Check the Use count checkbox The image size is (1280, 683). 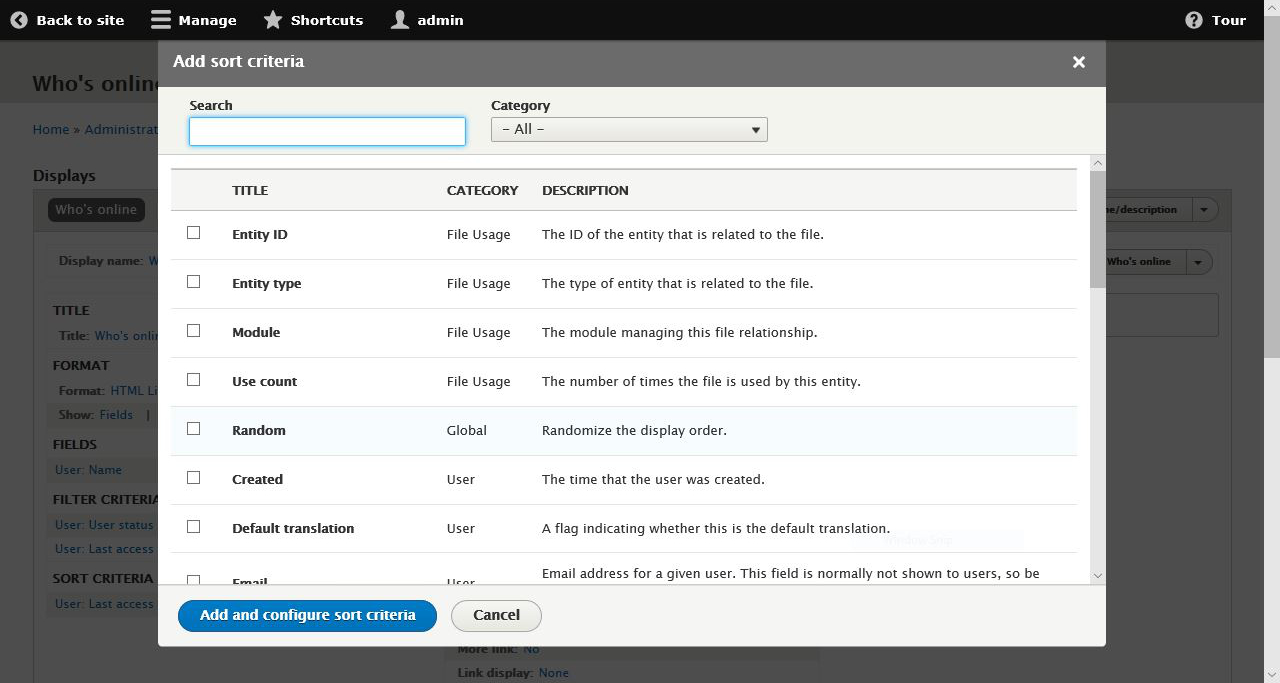point(194,379)
